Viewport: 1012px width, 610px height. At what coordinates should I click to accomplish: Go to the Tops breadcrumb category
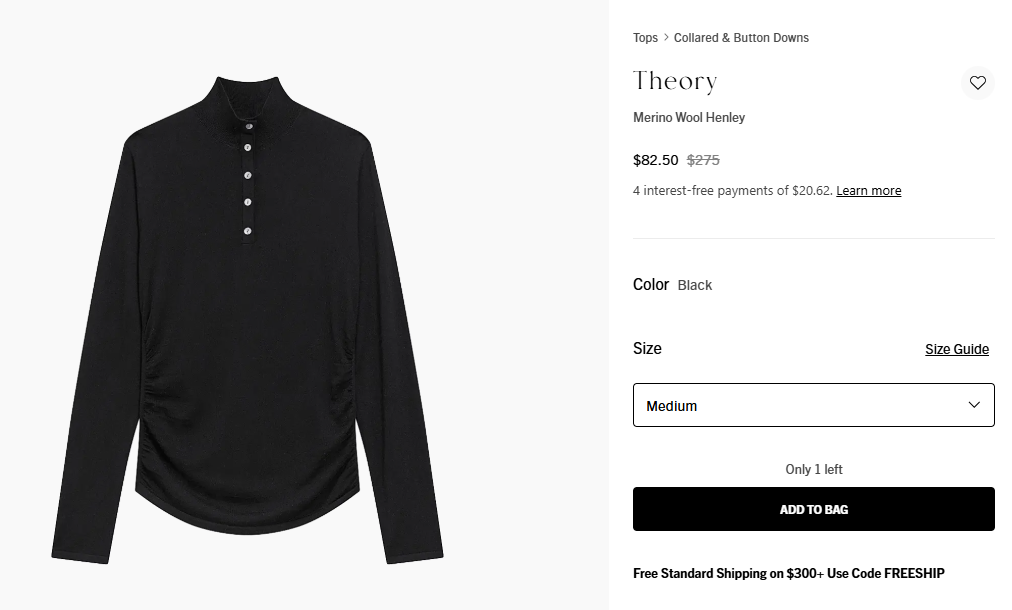645,38
